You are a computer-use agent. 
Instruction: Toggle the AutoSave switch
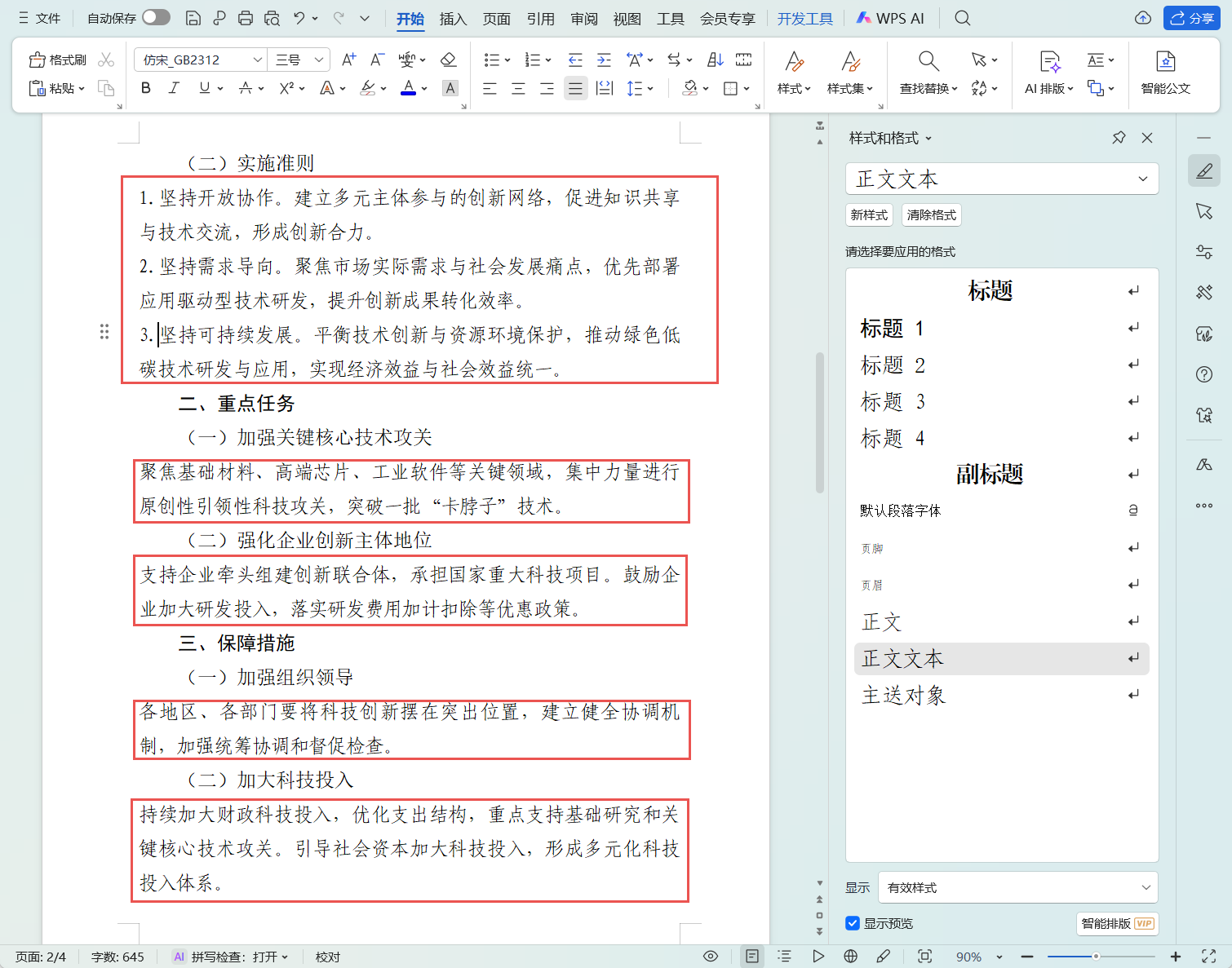[x=156, y=18]
